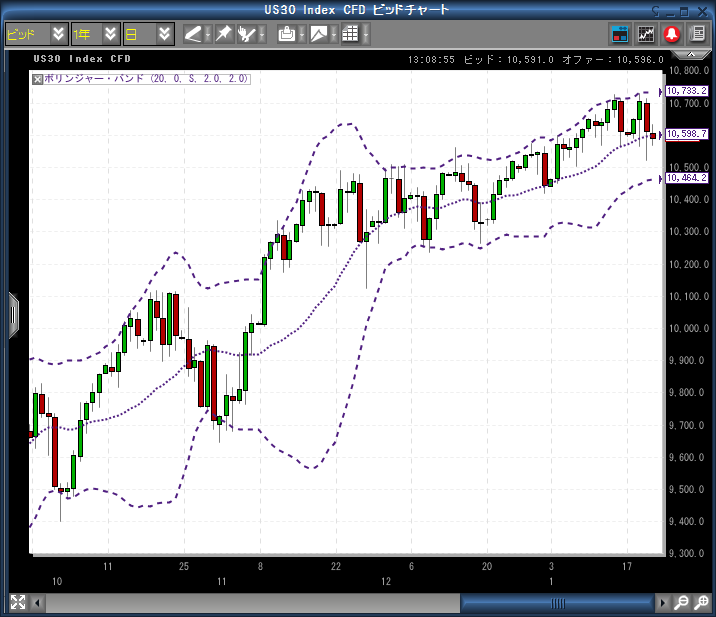Open the chart style tool
This screenshot has width=716, height=617.
(318, 33)
